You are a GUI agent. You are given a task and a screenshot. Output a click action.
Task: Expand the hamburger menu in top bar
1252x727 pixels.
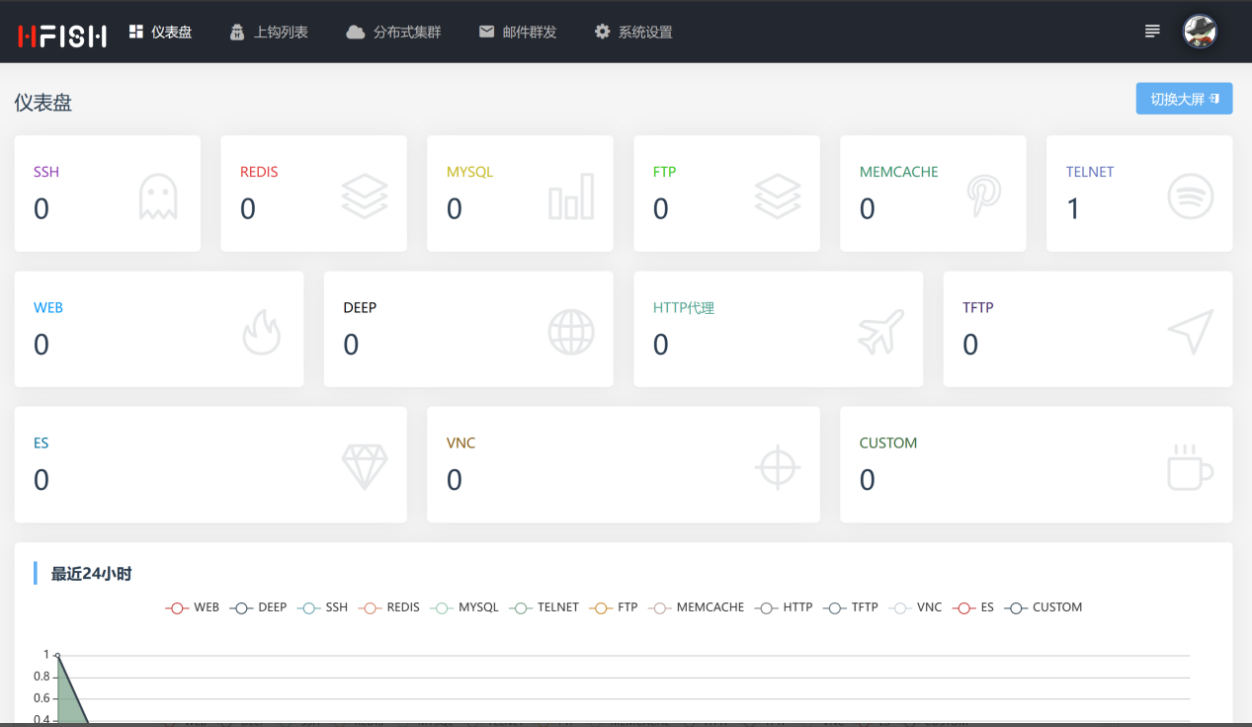coord(1152,32)
